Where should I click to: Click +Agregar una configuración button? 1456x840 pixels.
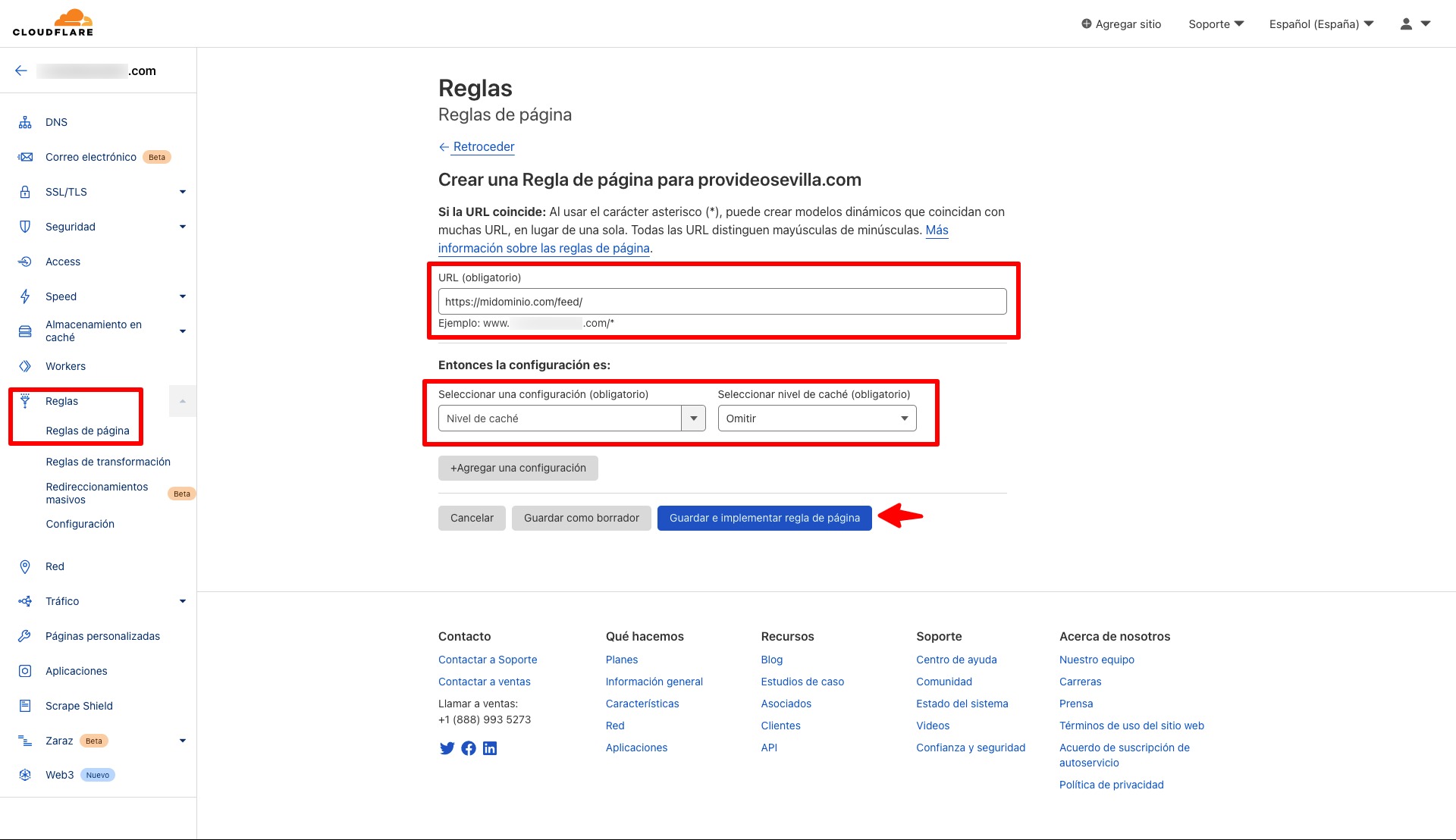tap(518, 468)
